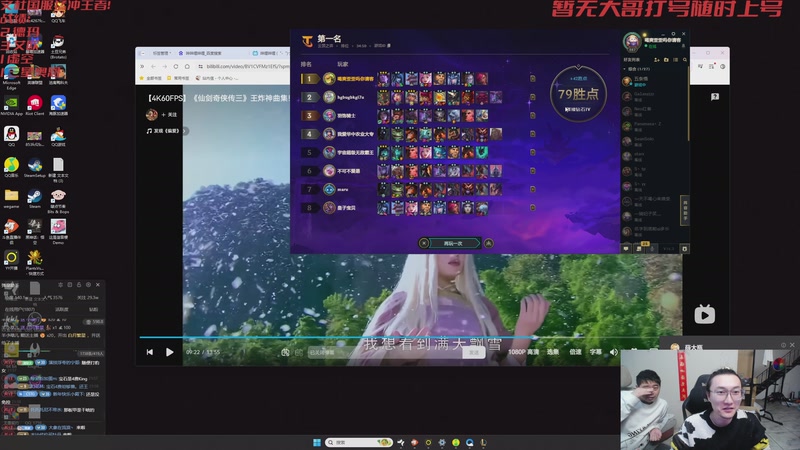Open the 选集 episode list
Image resolution: width=800 pixels, height=450 pixels.
(553, 352)
